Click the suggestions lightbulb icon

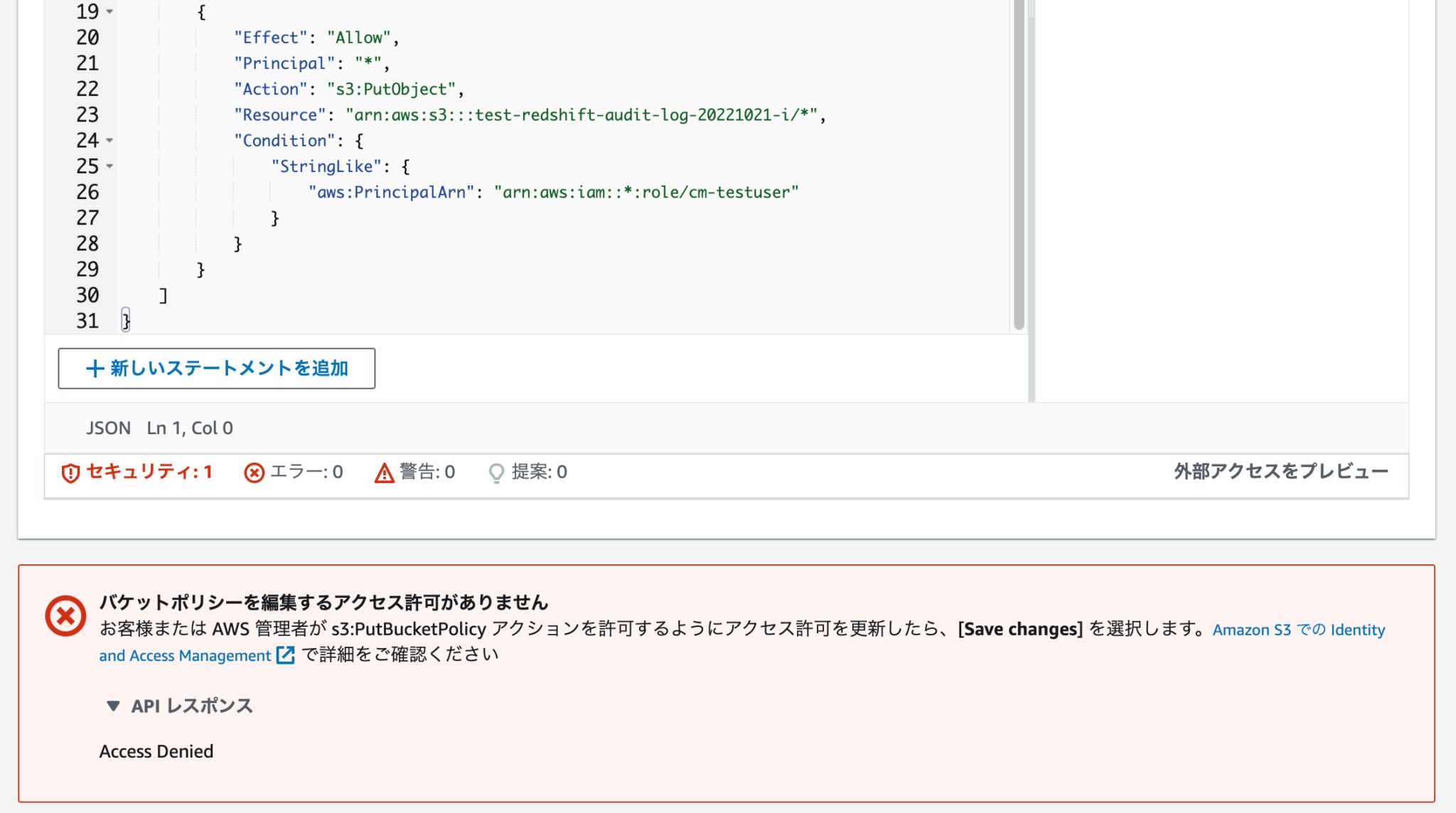click(x=497, y=472)
